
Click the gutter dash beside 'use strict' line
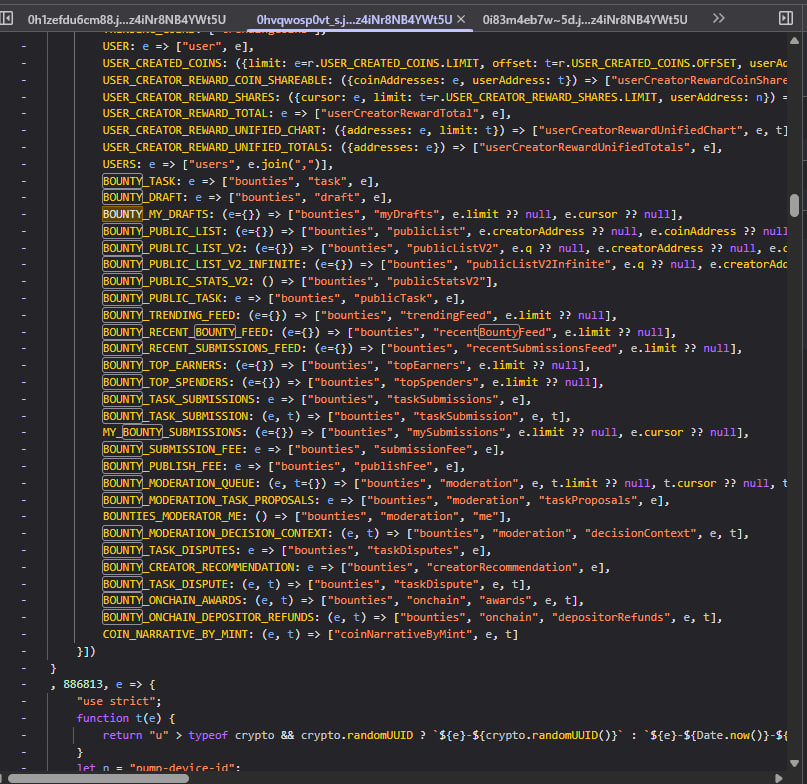(24, 701)
